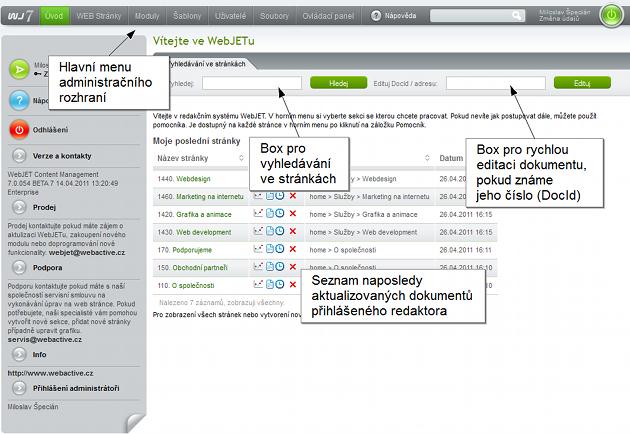Viewport: 630px width, 434px height.
Task: Expand the Přihlášení administrátoři section
Action: tap(19, 388)
